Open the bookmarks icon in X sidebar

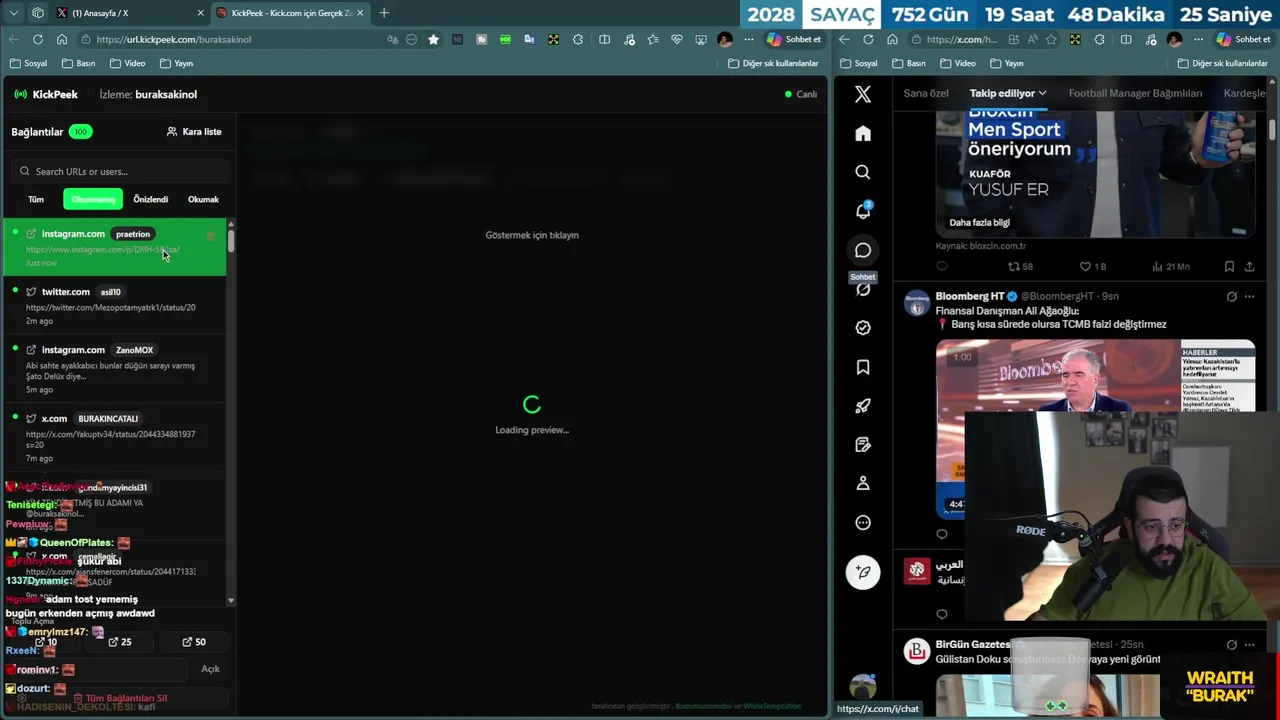point(863,367)
